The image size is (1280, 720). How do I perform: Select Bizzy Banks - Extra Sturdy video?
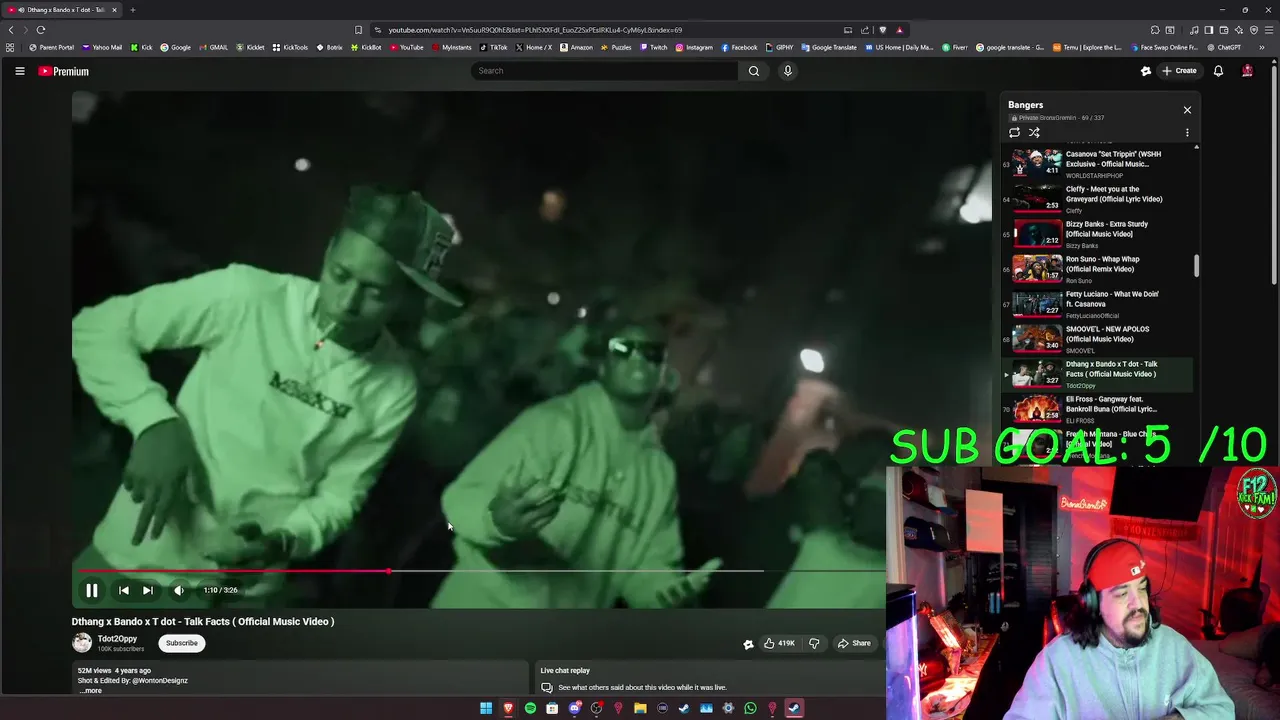click(x=1097, y=234)
